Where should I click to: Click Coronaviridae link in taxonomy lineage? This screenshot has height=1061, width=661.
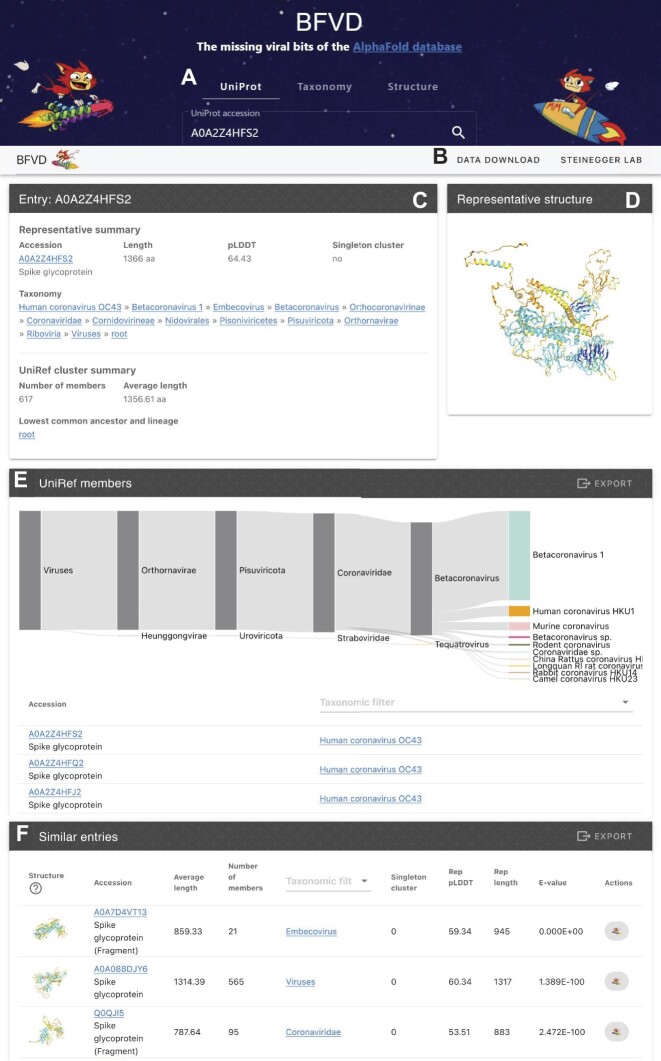click(54, 321)
